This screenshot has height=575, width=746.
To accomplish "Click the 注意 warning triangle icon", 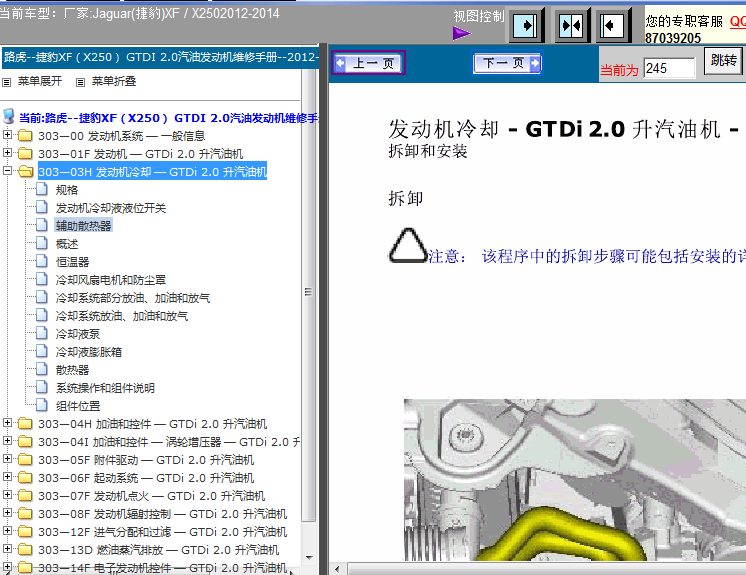I will click(x=407, y=245).
